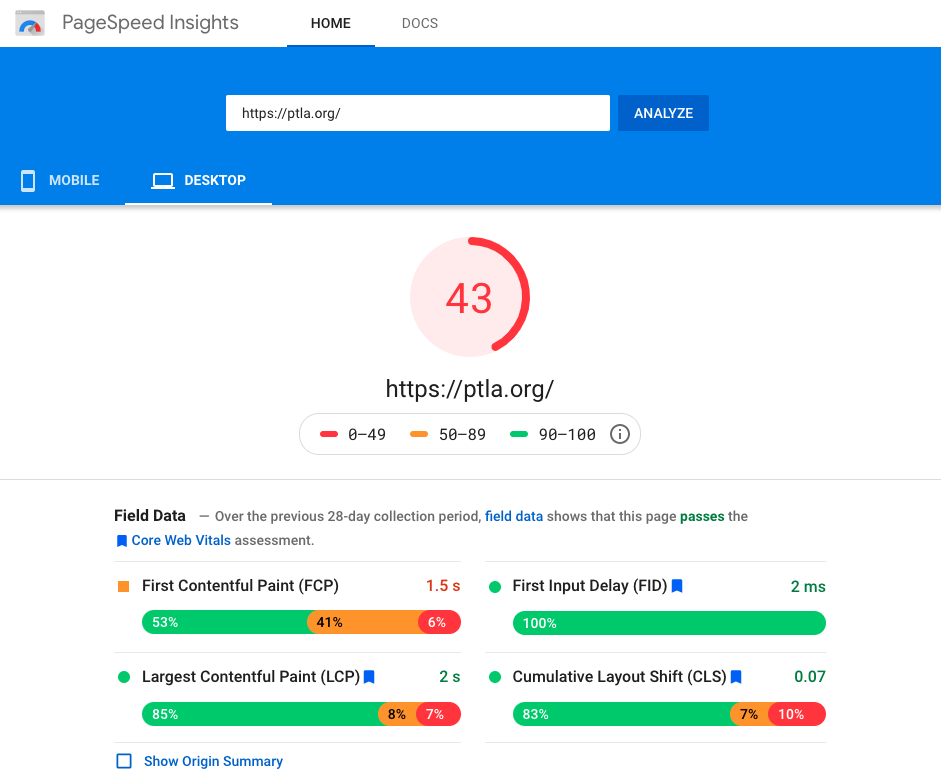The height and width of the screenshot is (781, 941).
Task: Click the Largest Contentful Paint (LCP) label
Action: pos(251,677)
